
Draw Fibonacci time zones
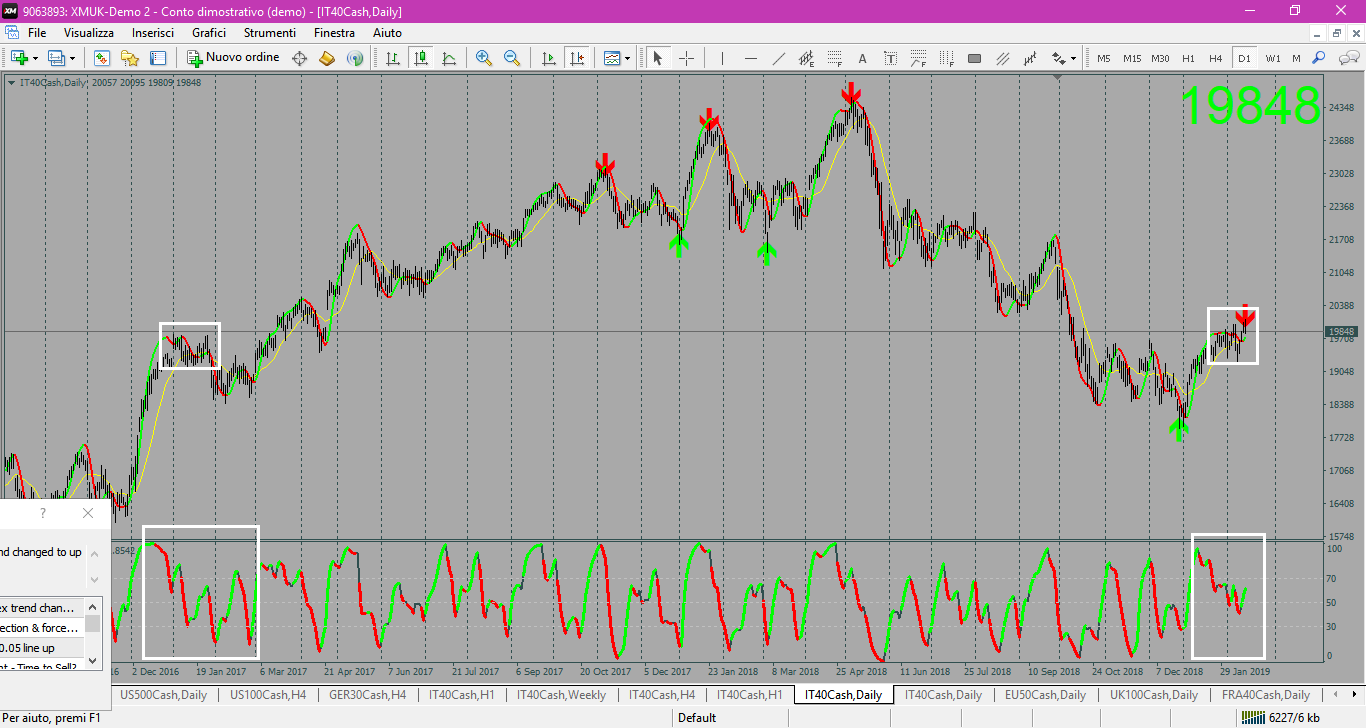946,58
